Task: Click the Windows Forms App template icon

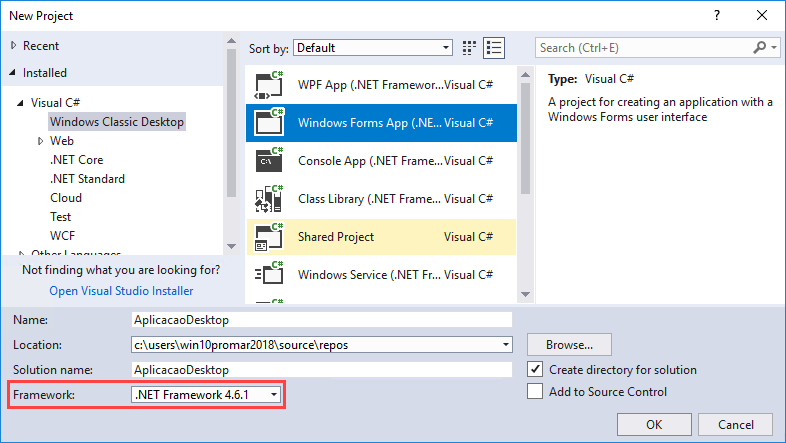Action: pyautogui.click(x=269, y=123)
